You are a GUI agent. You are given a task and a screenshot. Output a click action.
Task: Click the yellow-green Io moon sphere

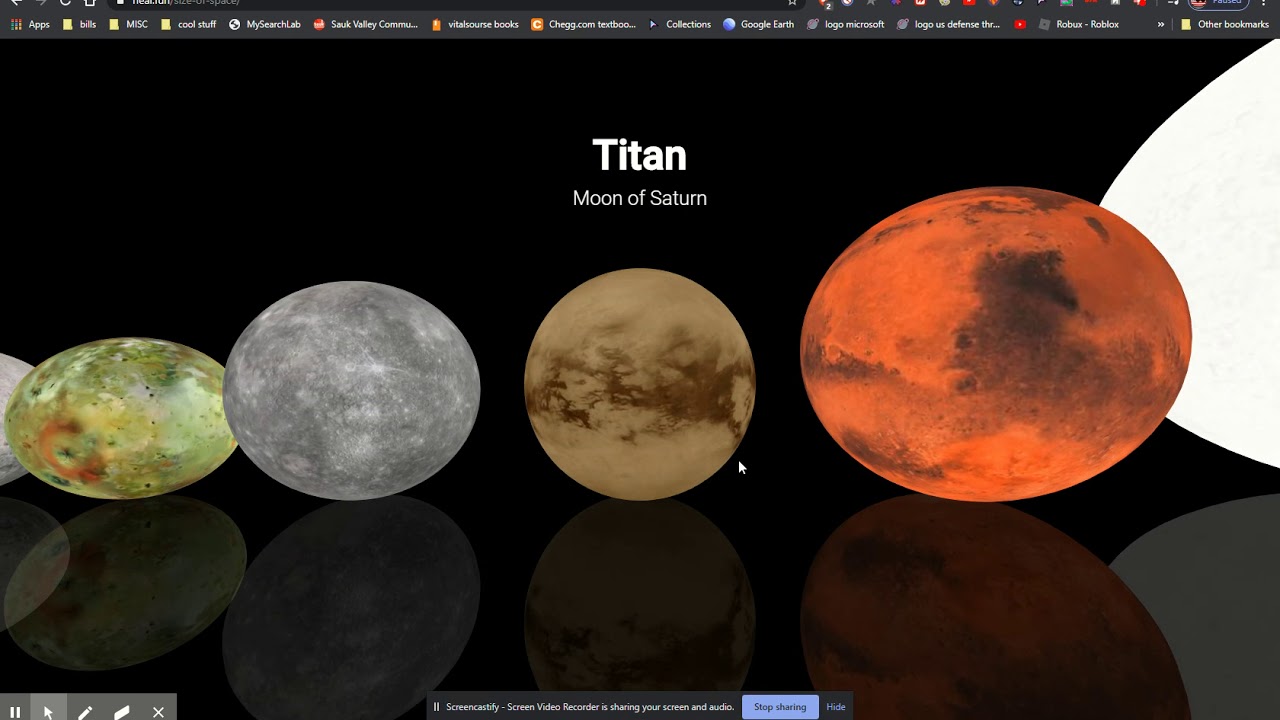coord(122,418)
